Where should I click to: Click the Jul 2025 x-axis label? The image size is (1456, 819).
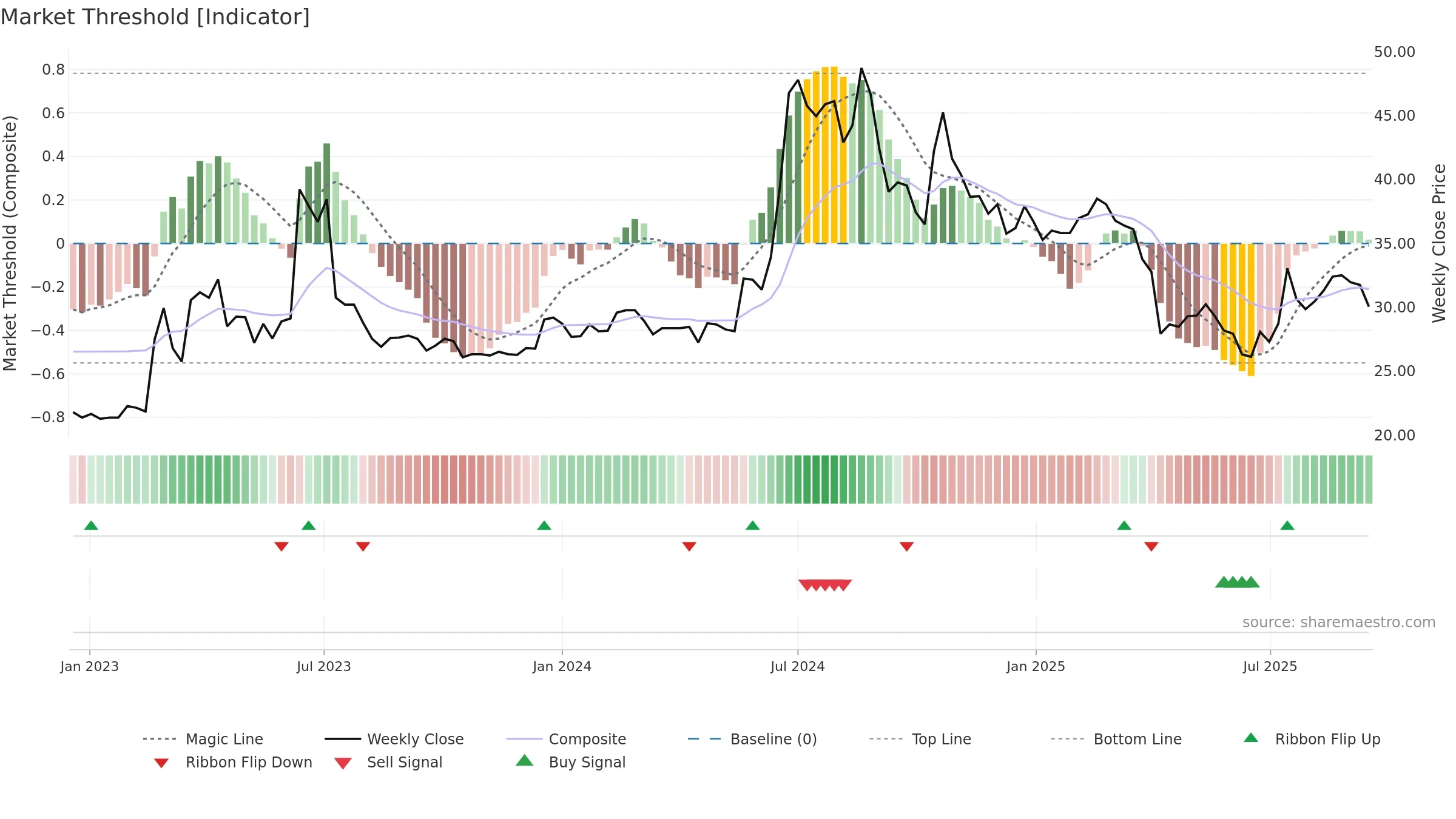coord(1270,666)
